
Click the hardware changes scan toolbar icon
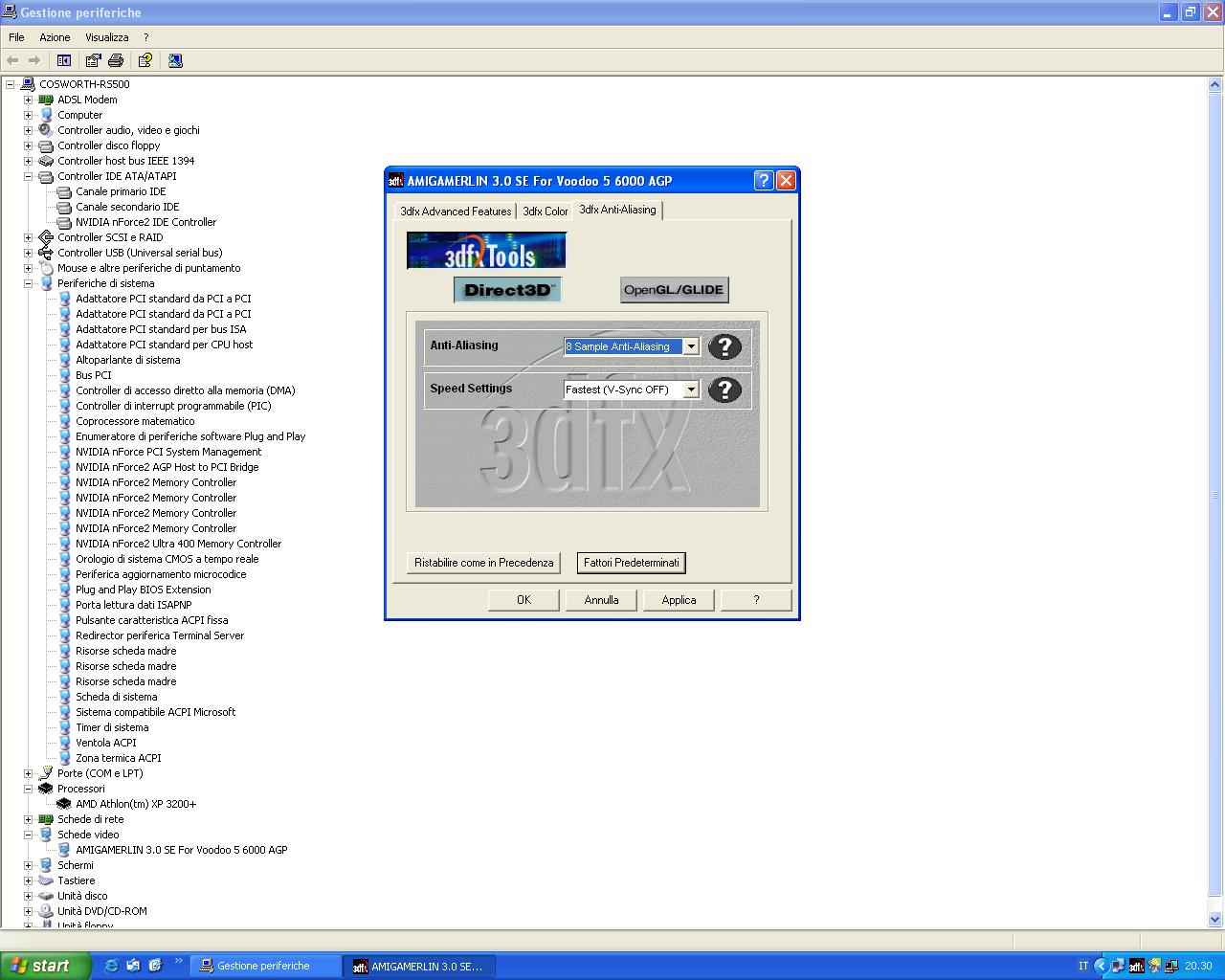[175, 60]
